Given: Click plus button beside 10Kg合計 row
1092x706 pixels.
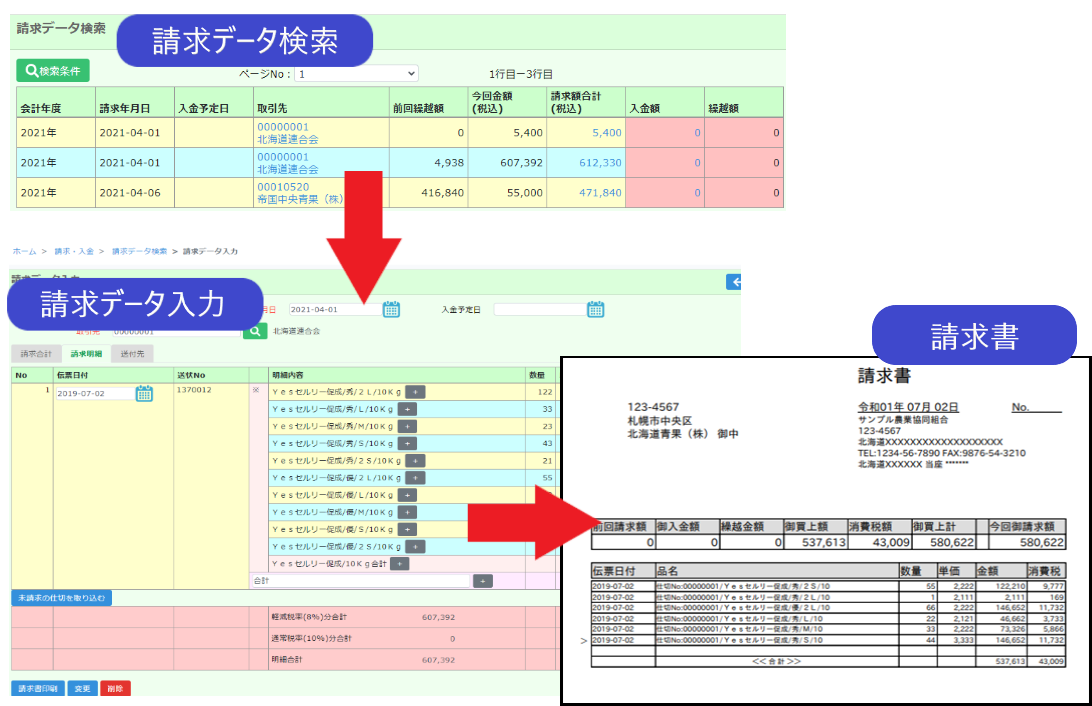Looking at the screenshot, I should [x=399, y=564].
